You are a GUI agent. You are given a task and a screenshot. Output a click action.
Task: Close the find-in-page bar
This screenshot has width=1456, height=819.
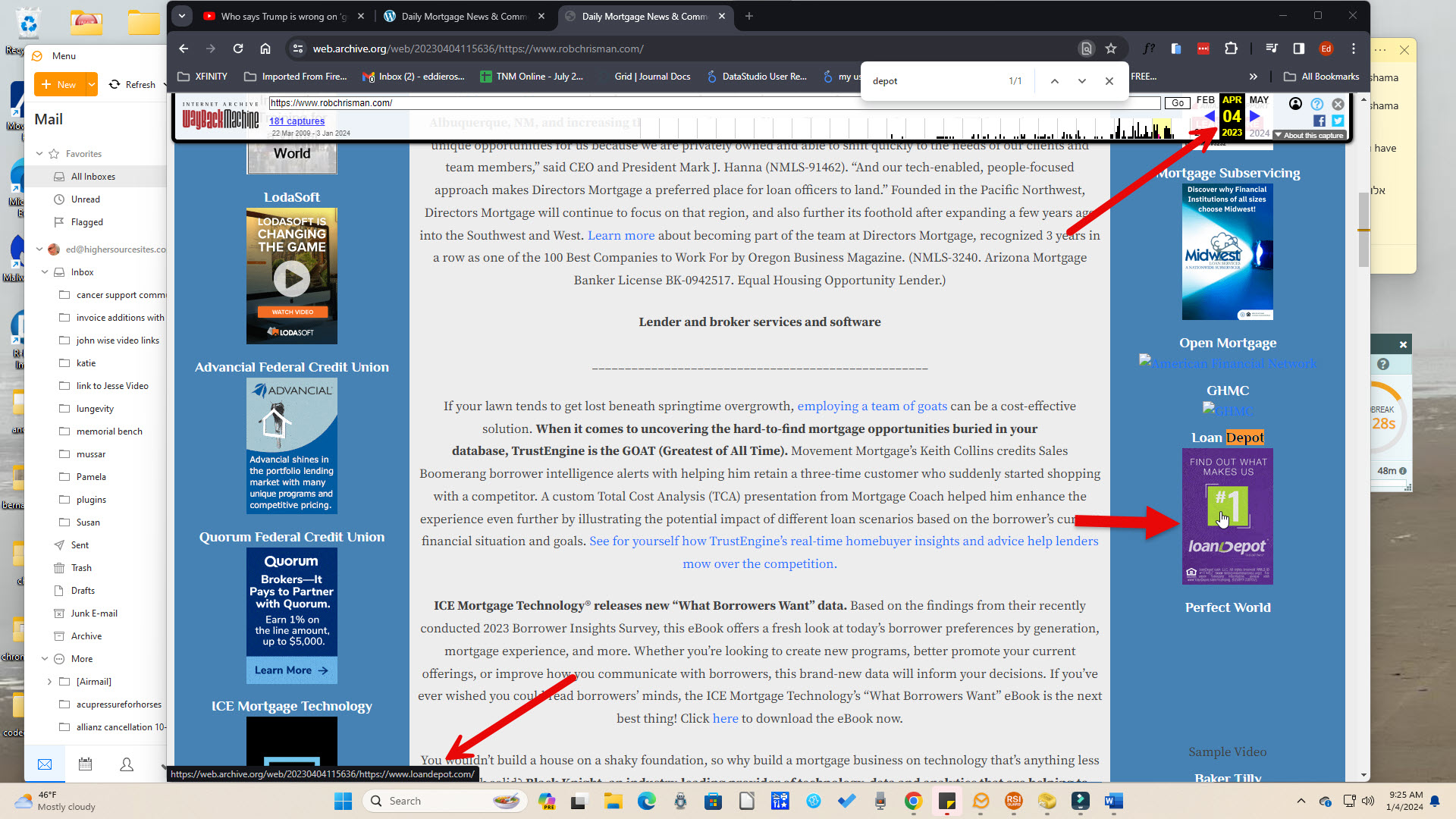tap(1109, 81)
